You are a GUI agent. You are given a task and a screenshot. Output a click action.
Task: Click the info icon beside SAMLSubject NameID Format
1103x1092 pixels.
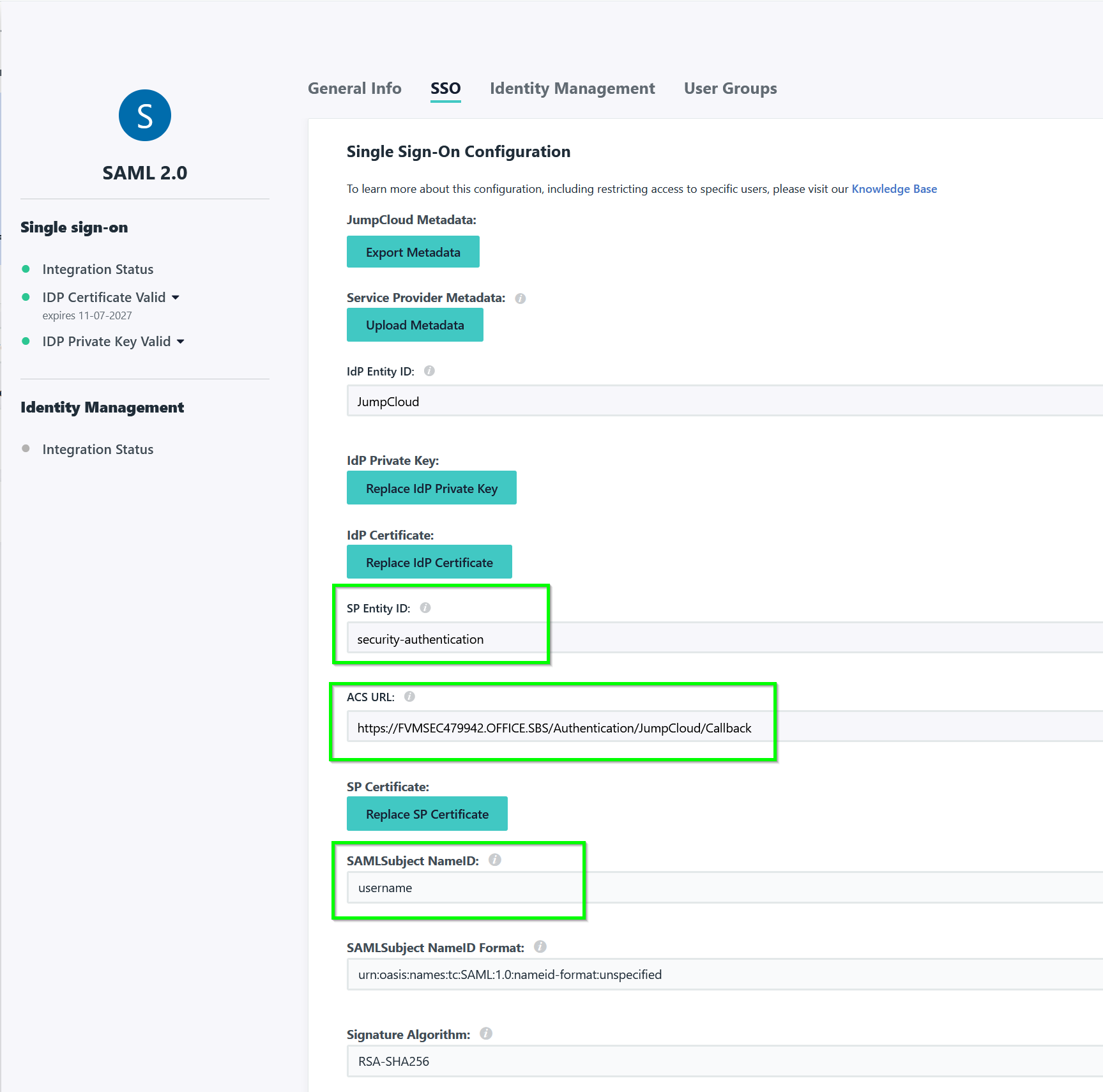coord(540,947)
